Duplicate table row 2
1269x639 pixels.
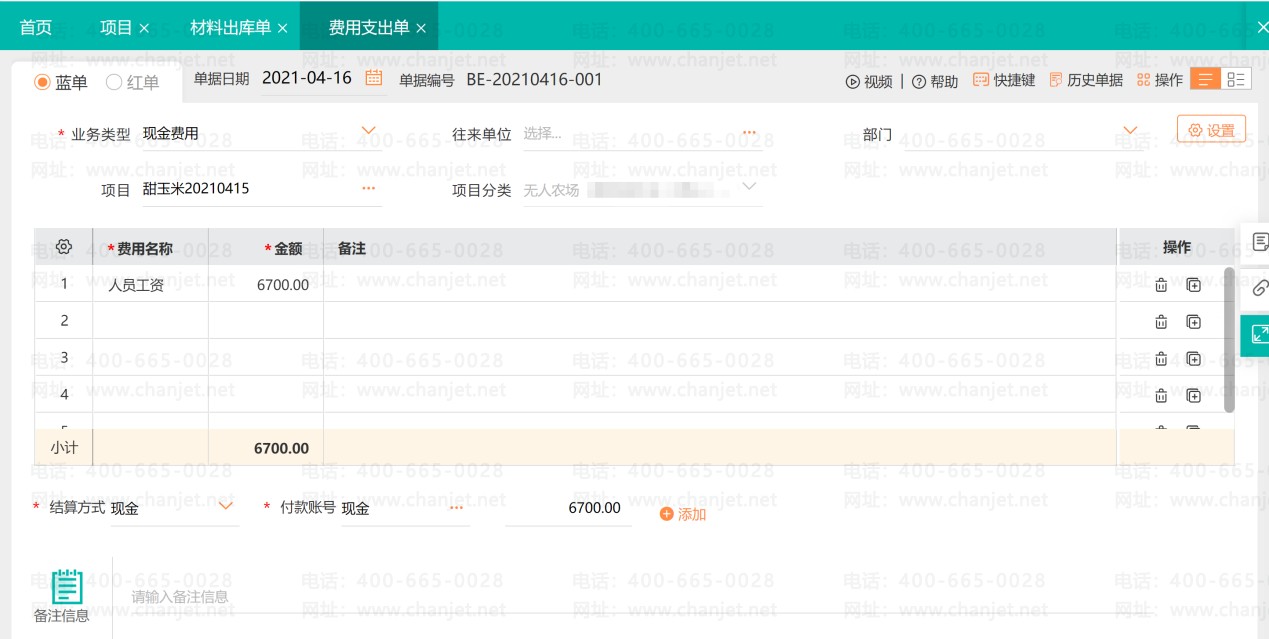pos(1193,321)
